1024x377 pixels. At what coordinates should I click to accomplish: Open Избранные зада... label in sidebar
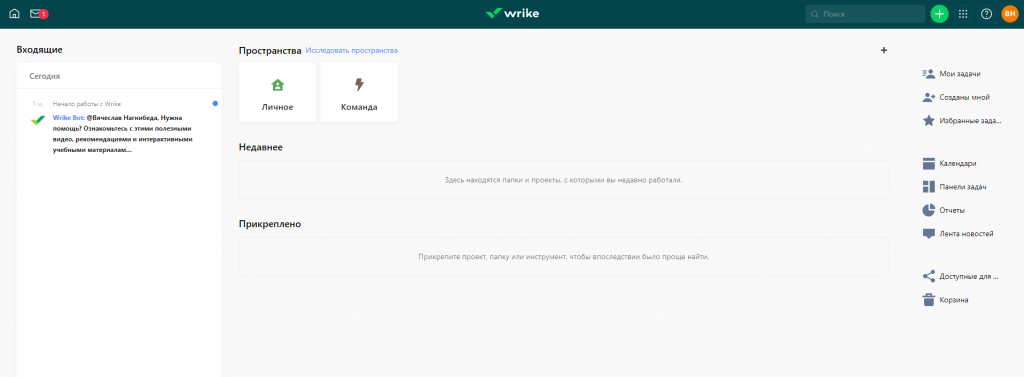(x=970, y=121)
